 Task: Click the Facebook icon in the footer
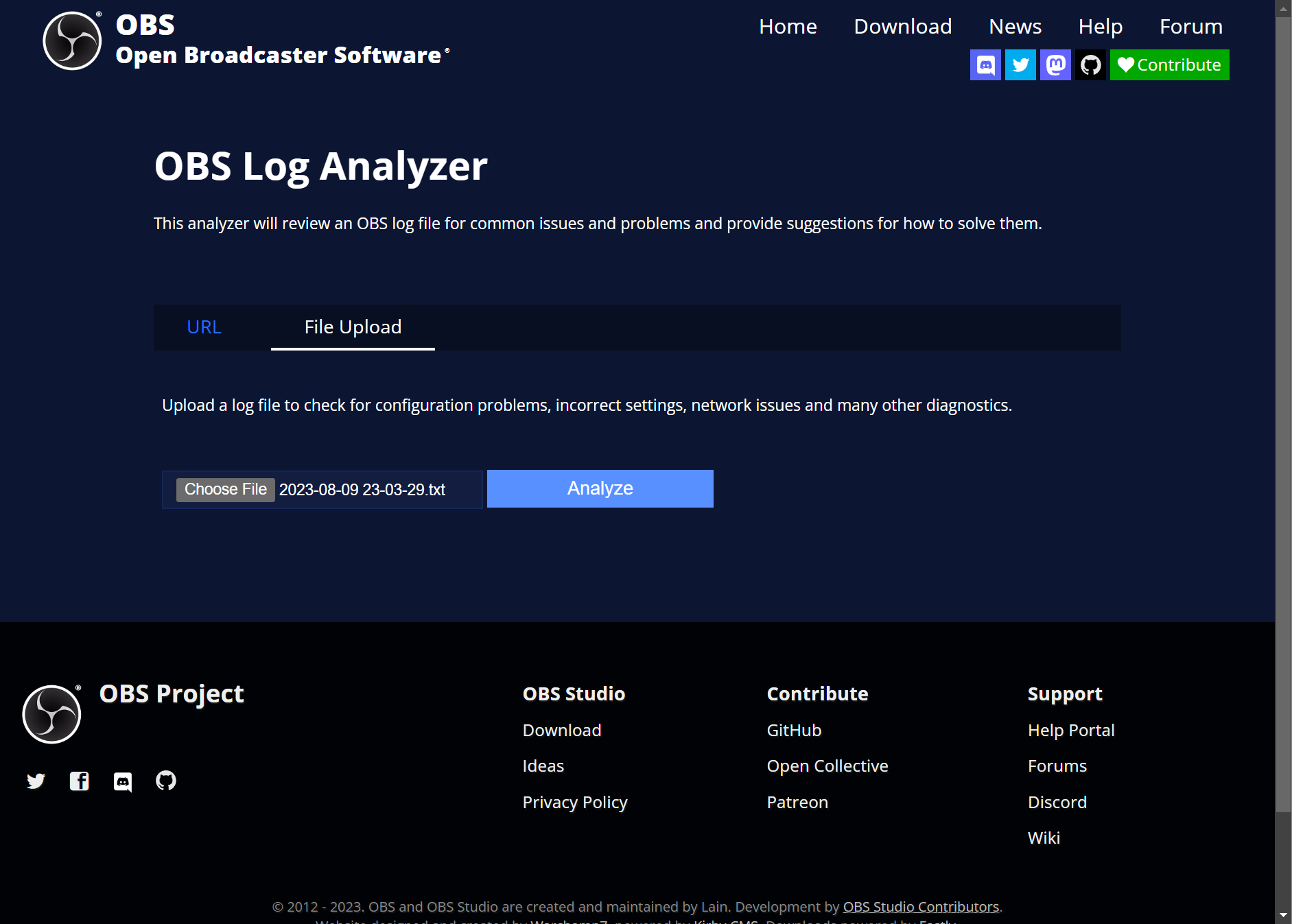79,781
